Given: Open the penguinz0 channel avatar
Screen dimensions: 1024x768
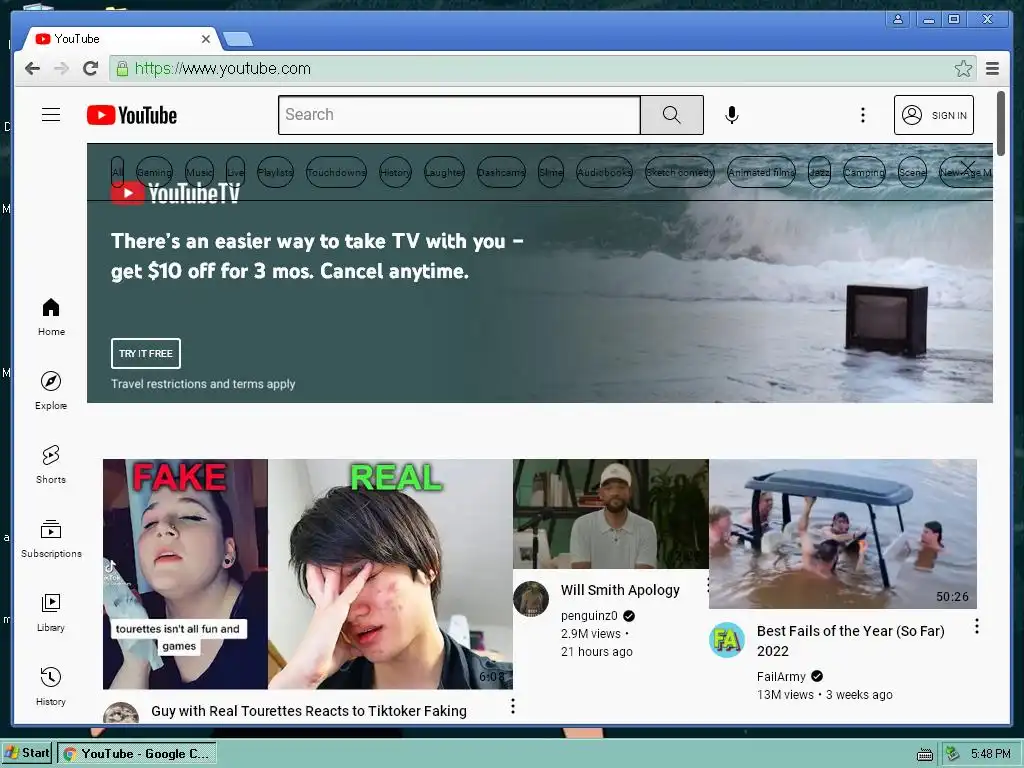Looking at the screenshot, I should pos(531,599).
